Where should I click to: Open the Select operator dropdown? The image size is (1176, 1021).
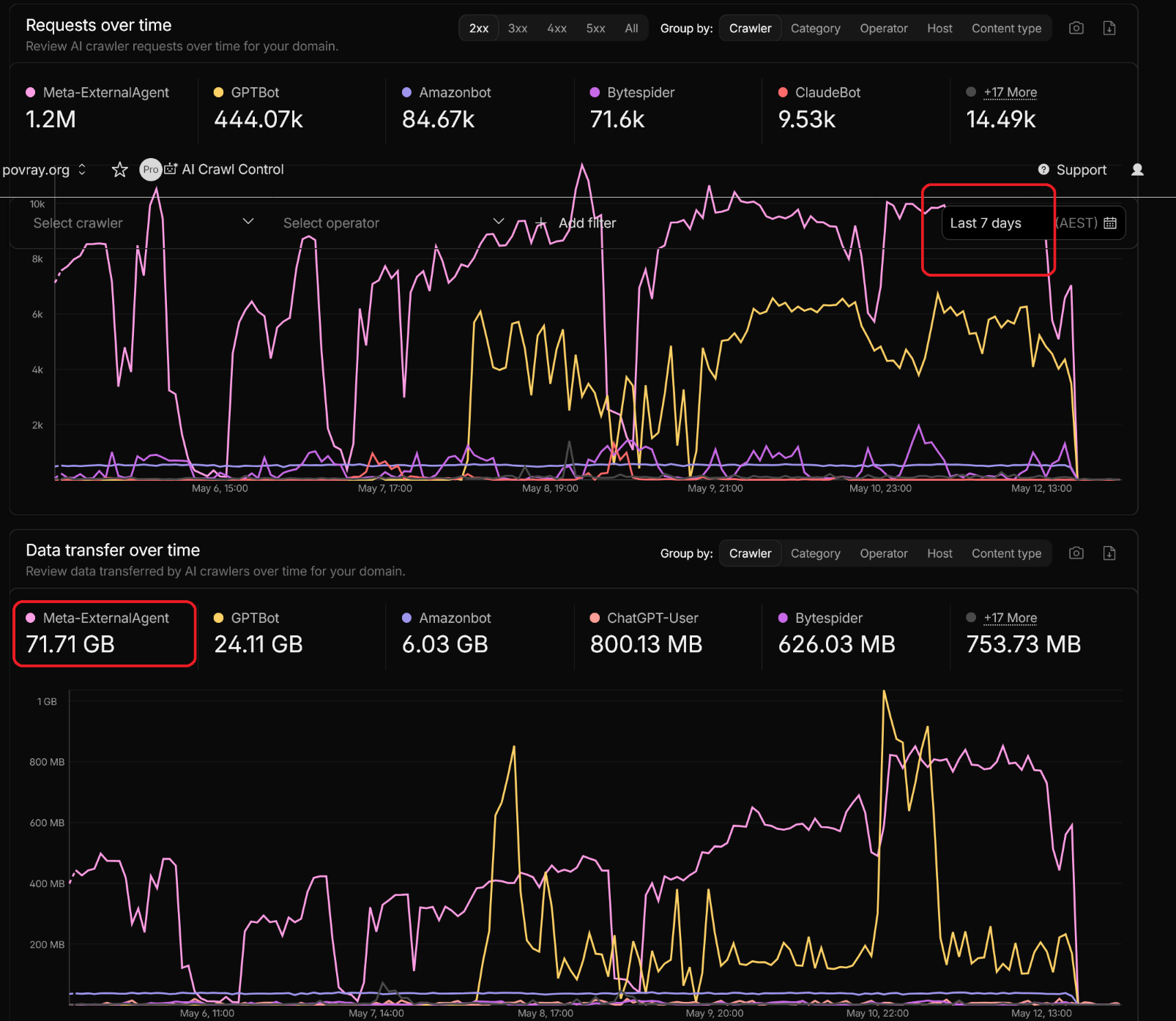point(393,223)
